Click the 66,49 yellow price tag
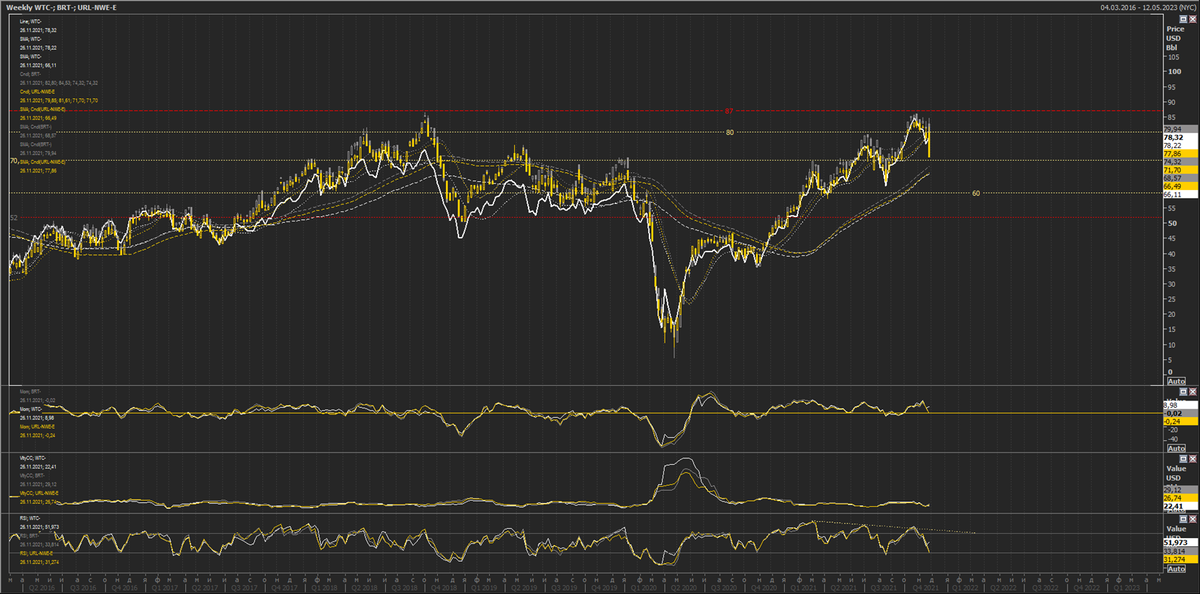 click(x=1180, y=186)
